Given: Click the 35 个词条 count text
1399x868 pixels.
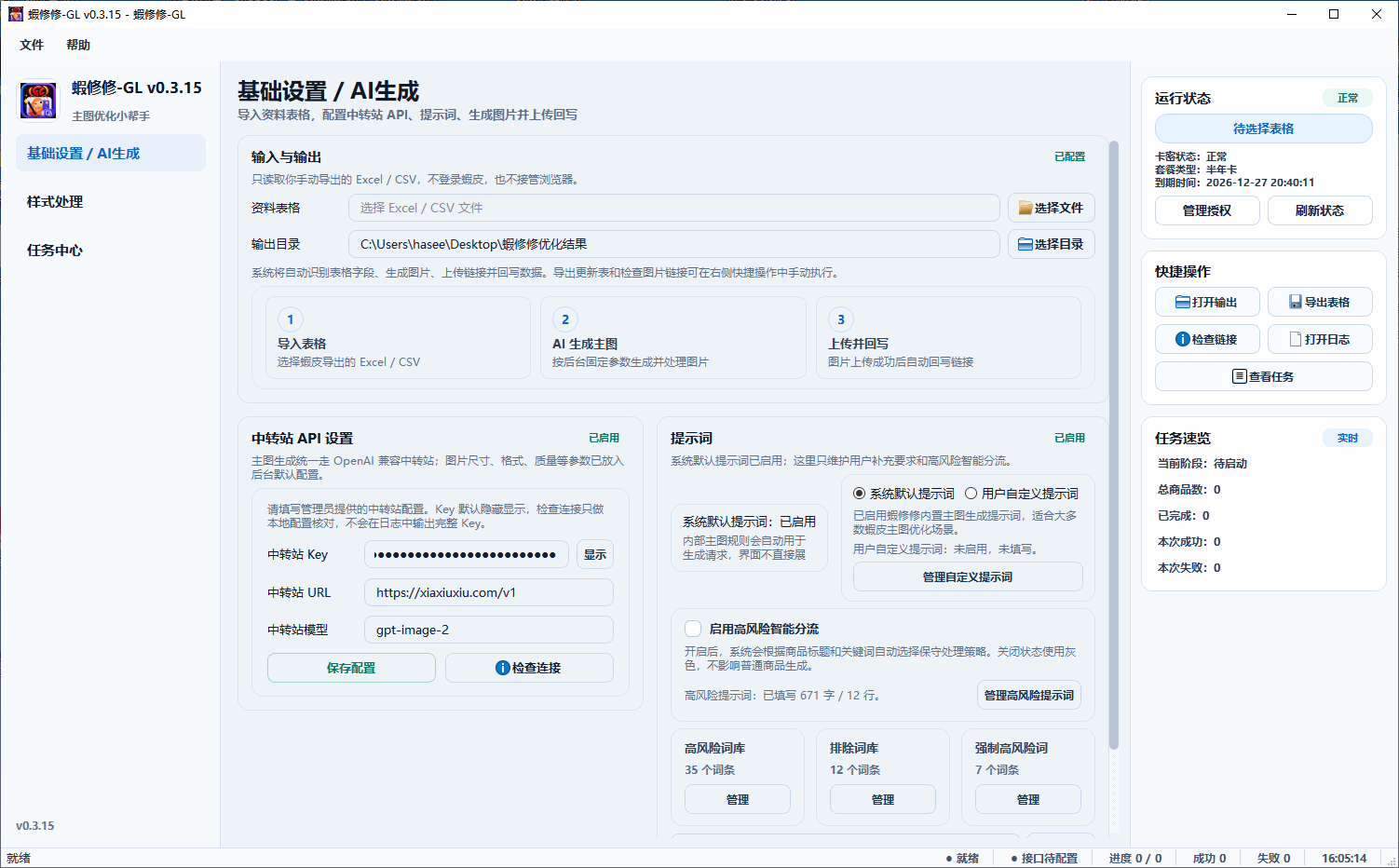Looking at the screenshot, I should pos(710,770).
